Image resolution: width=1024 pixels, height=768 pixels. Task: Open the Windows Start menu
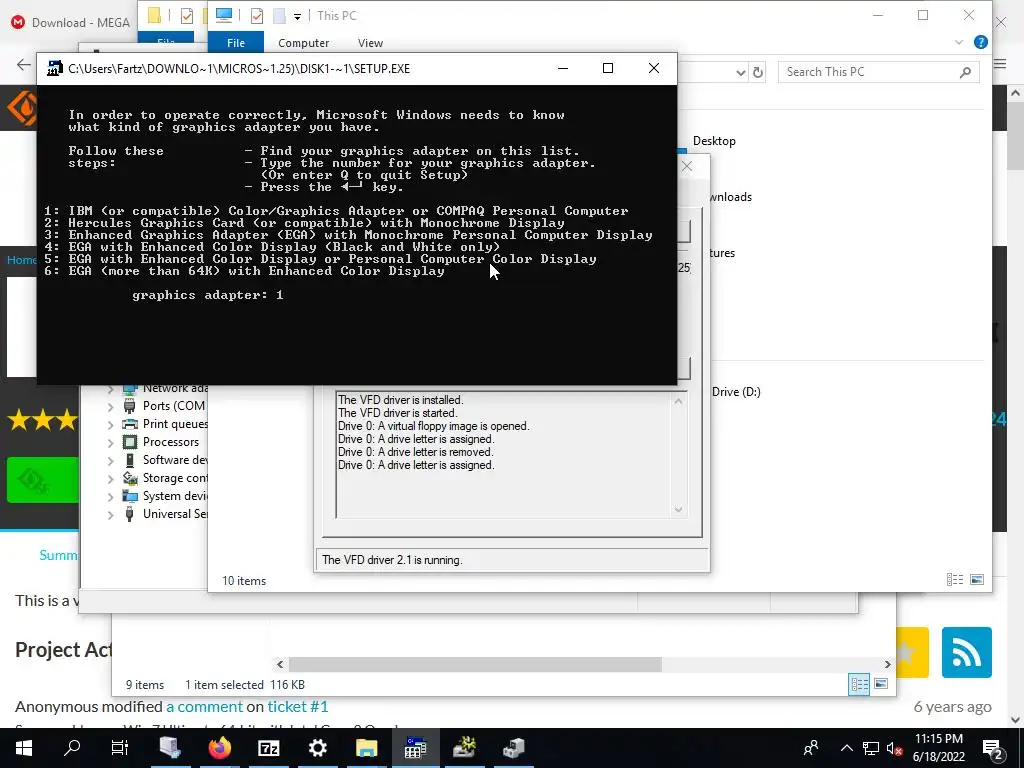click(x=24, y=748)
